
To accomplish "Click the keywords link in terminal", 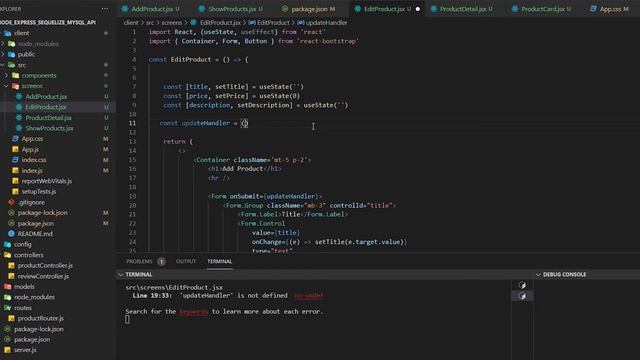I will click(x=194, y=311).
